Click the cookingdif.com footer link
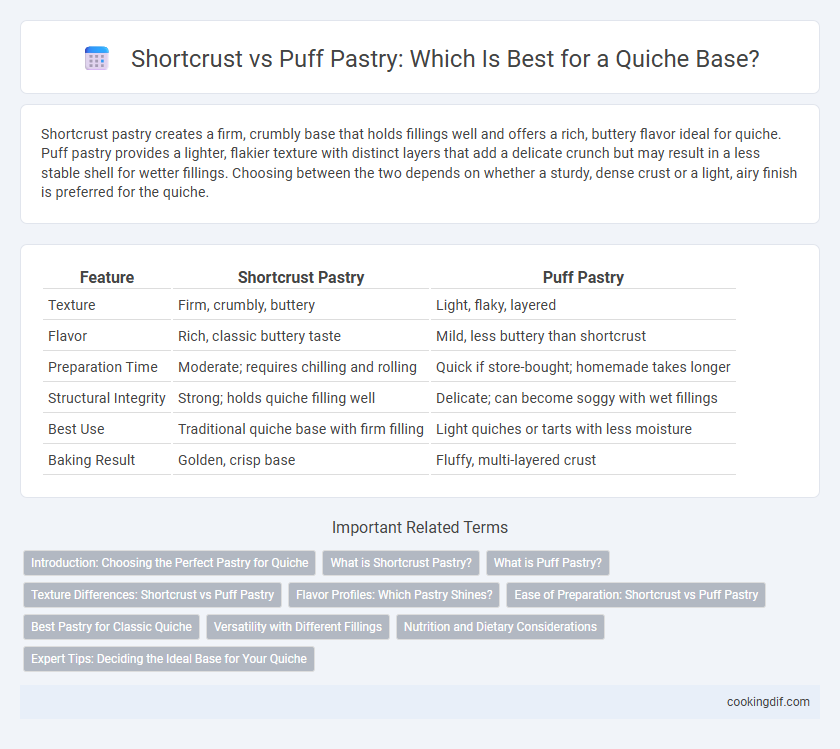 (768, 702)
